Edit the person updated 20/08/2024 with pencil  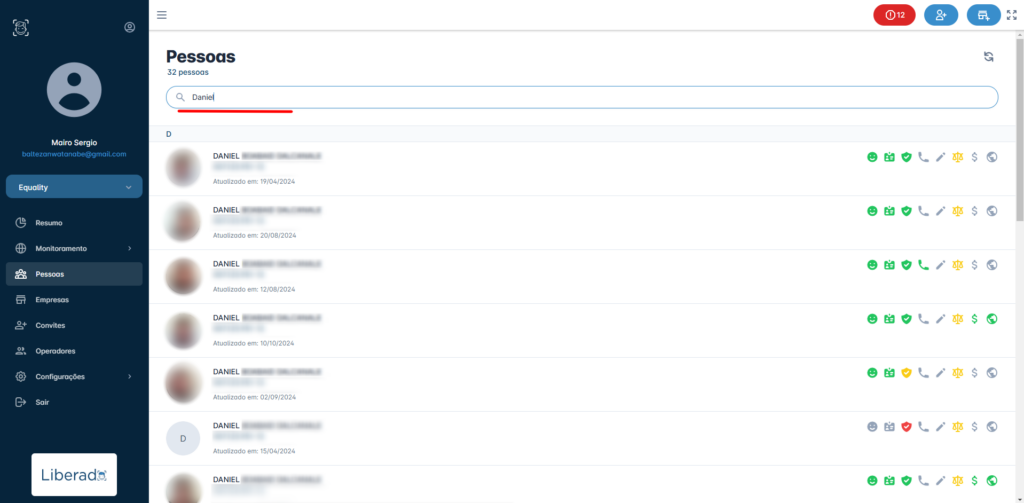point(940,211)
